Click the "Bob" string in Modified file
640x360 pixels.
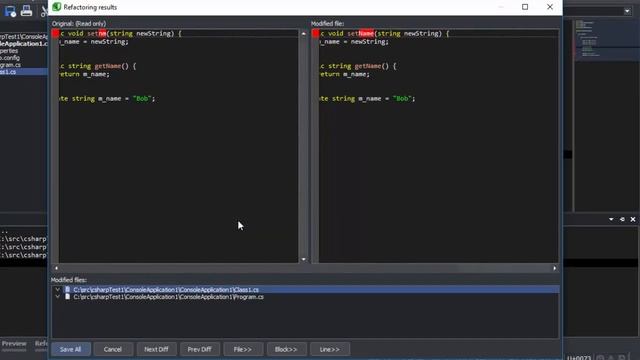[402, 99]
